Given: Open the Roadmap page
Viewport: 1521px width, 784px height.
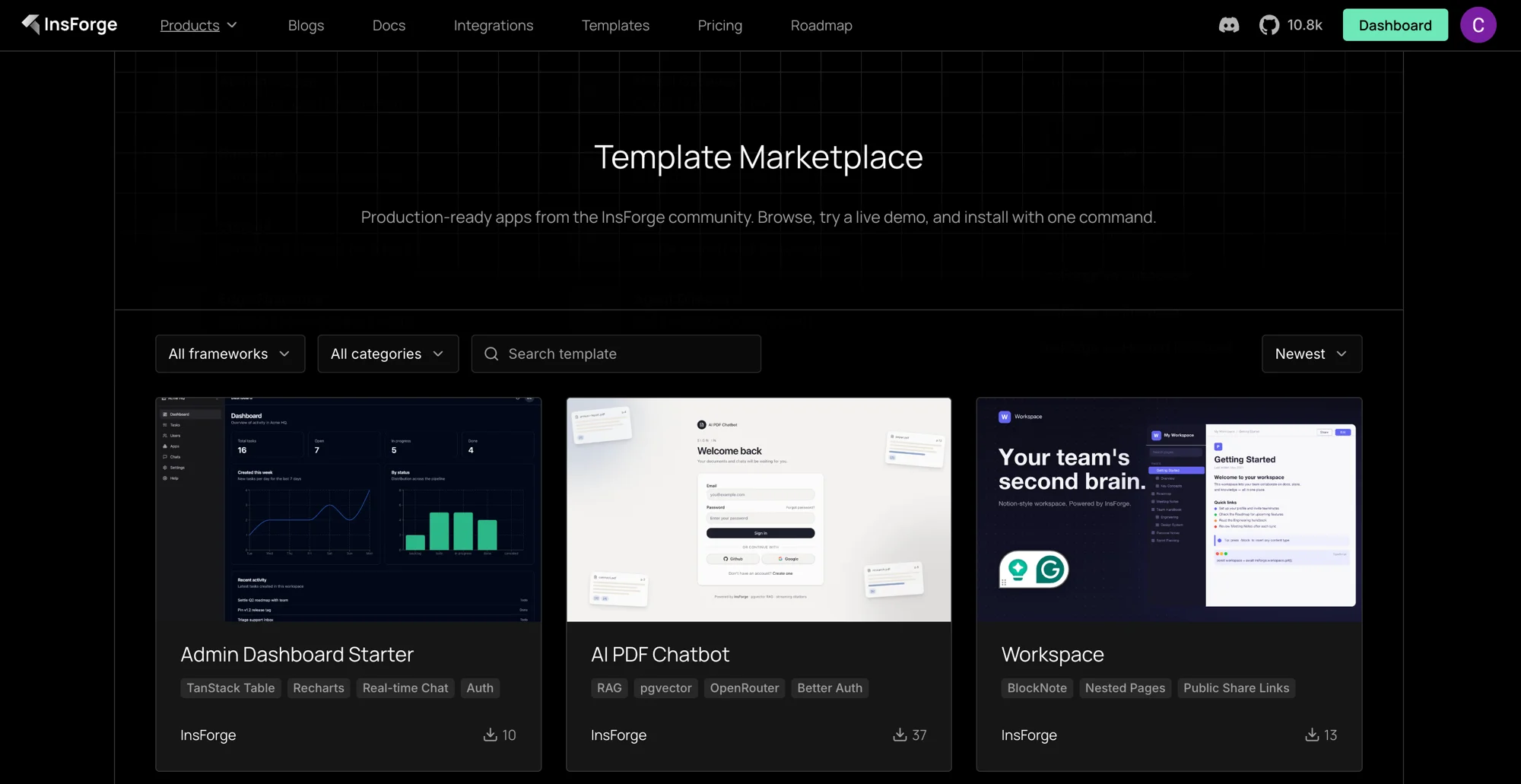Looking at the screenshot, I should pyautogui.click(x=821, y=25).
